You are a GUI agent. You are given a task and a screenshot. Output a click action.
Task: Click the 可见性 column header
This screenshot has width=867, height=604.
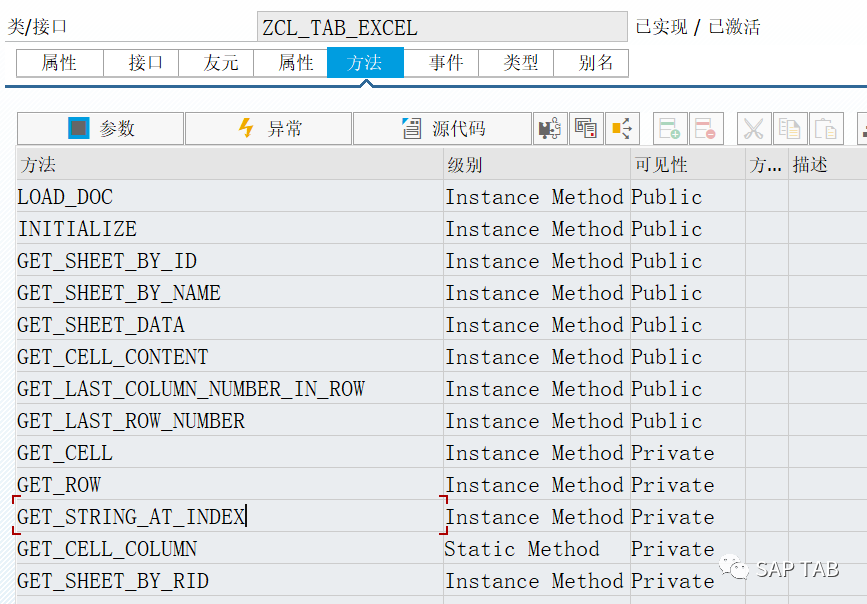pos(688,164)
